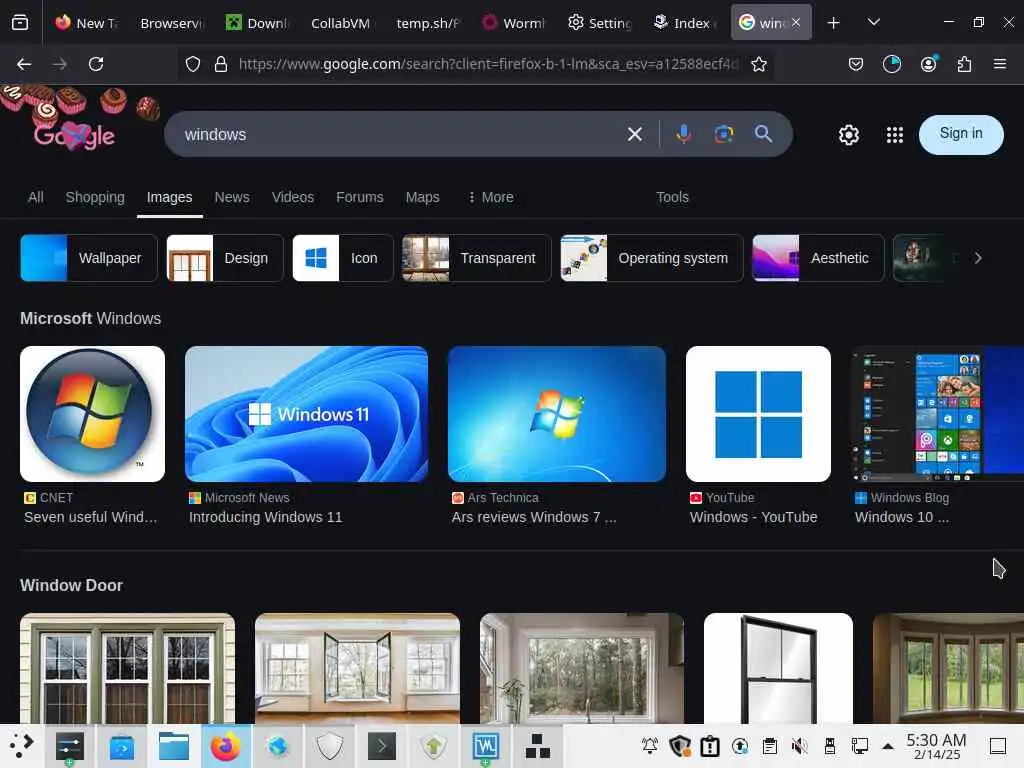Switch to the CollabVM tab
This screenshot has height=768, width=1024.
tap(340, 23)
